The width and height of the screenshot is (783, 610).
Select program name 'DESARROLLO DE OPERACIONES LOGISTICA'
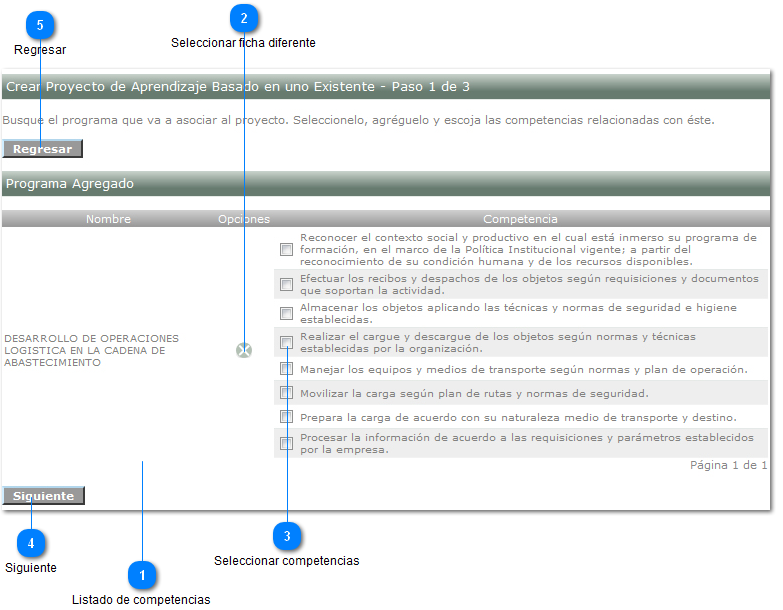tap(91, 350)
